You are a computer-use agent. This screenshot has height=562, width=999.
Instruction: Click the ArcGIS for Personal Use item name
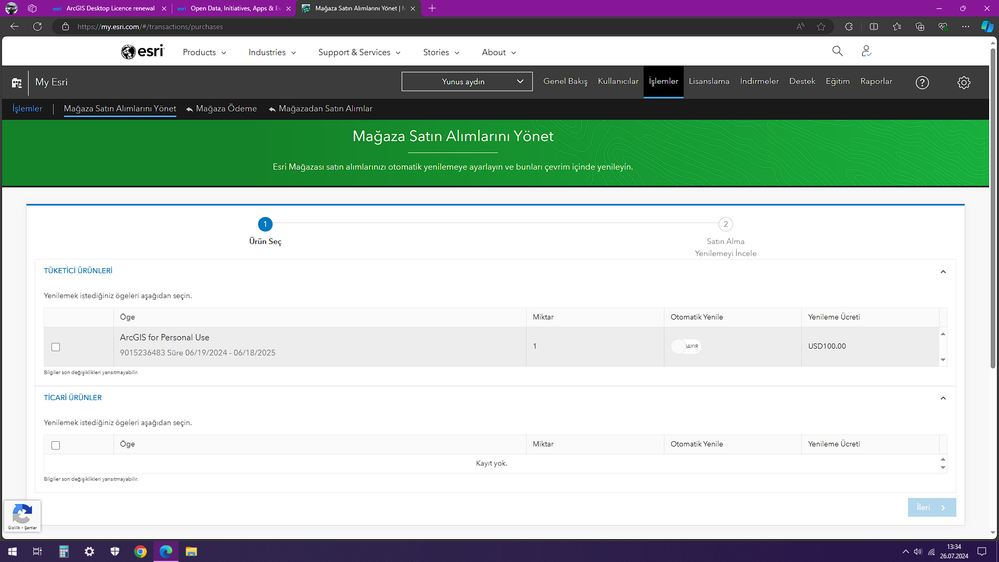(164, 338)
